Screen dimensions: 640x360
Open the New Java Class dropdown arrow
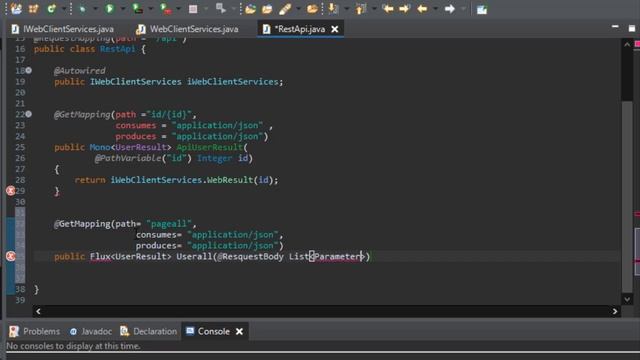63,9
